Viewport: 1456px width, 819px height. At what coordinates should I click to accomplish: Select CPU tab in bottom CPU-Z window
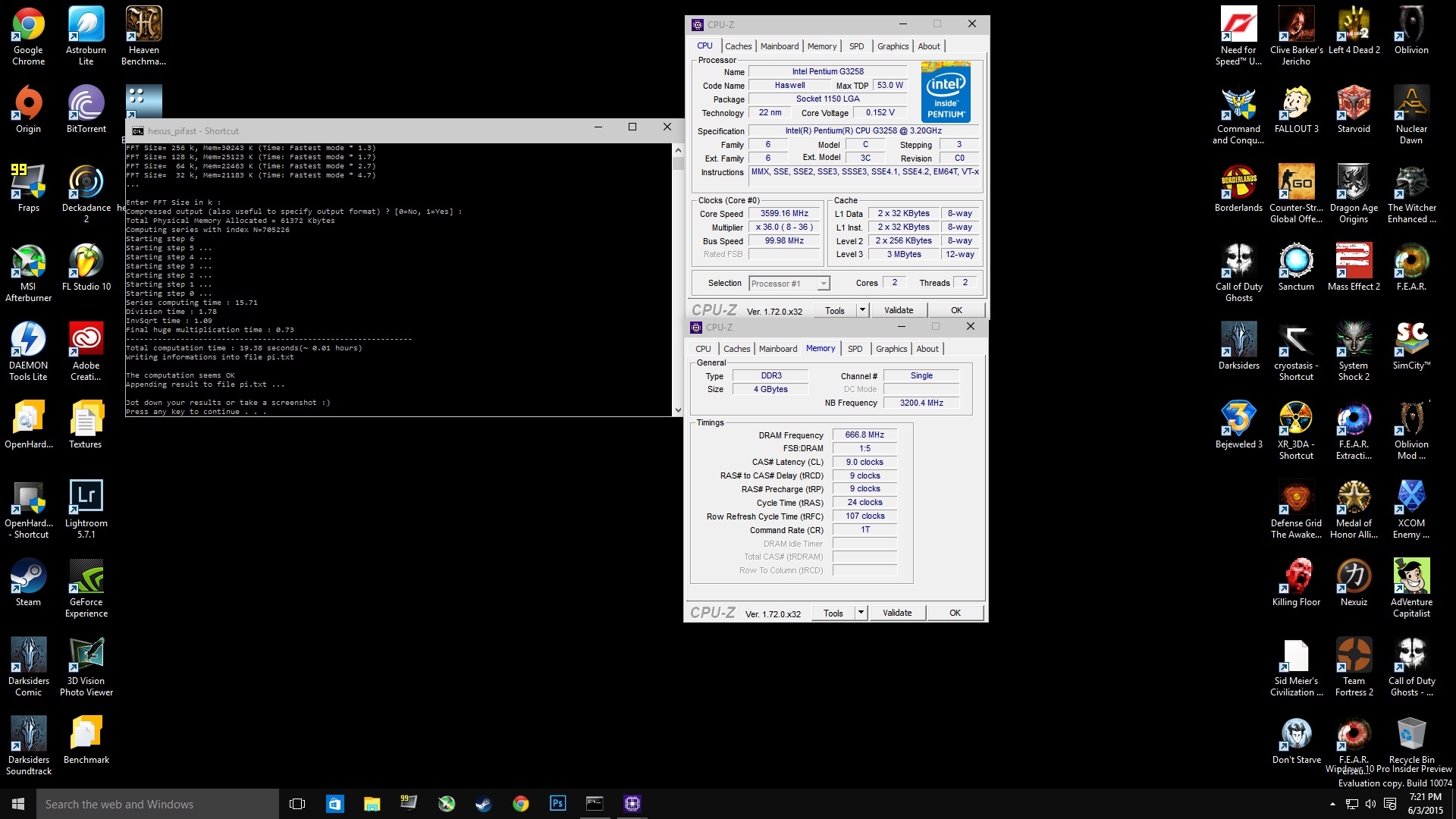[x=703, y=349]
